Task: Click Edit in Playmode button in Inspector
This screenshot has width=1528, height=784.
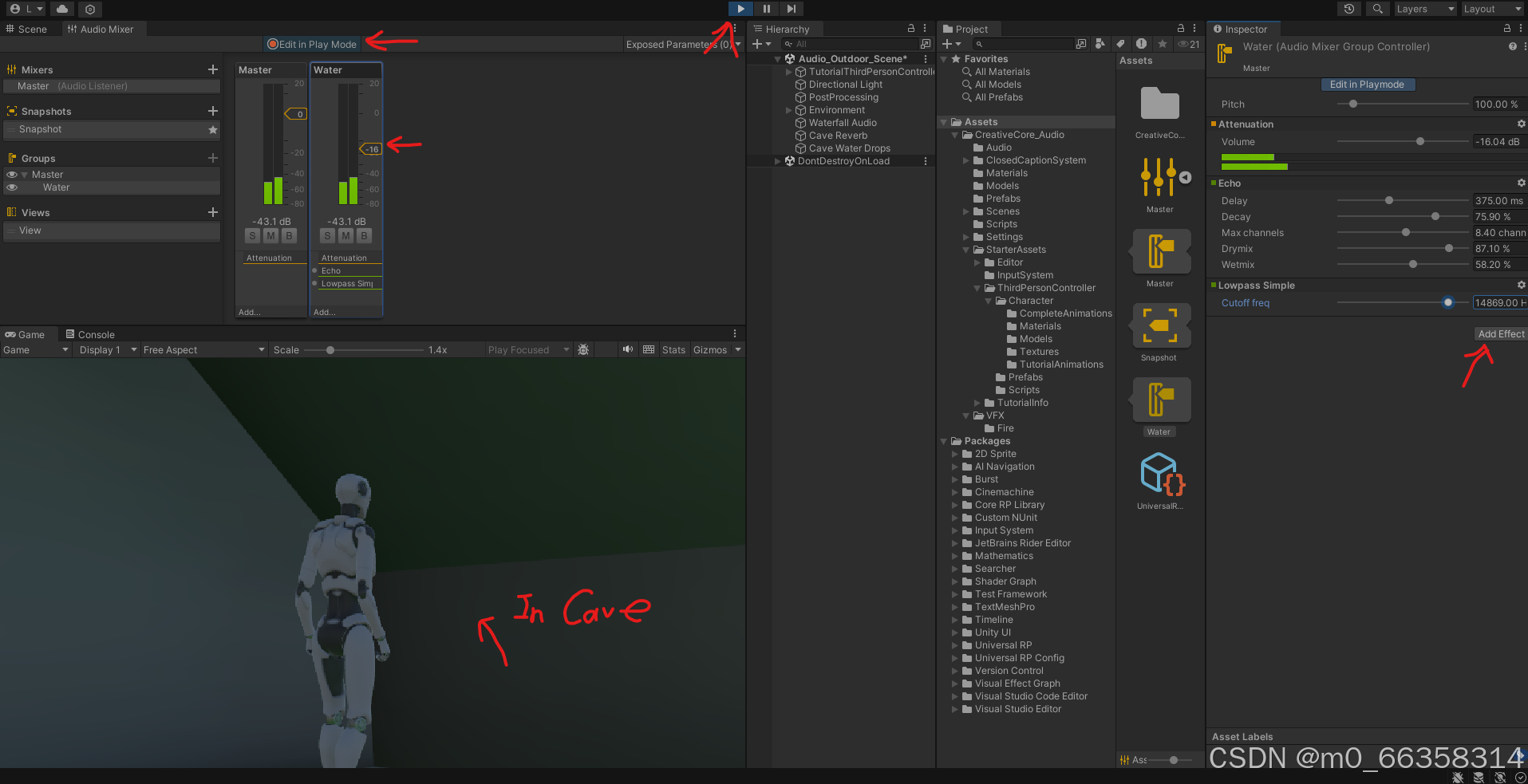Action: click(x=1367, y=85)
